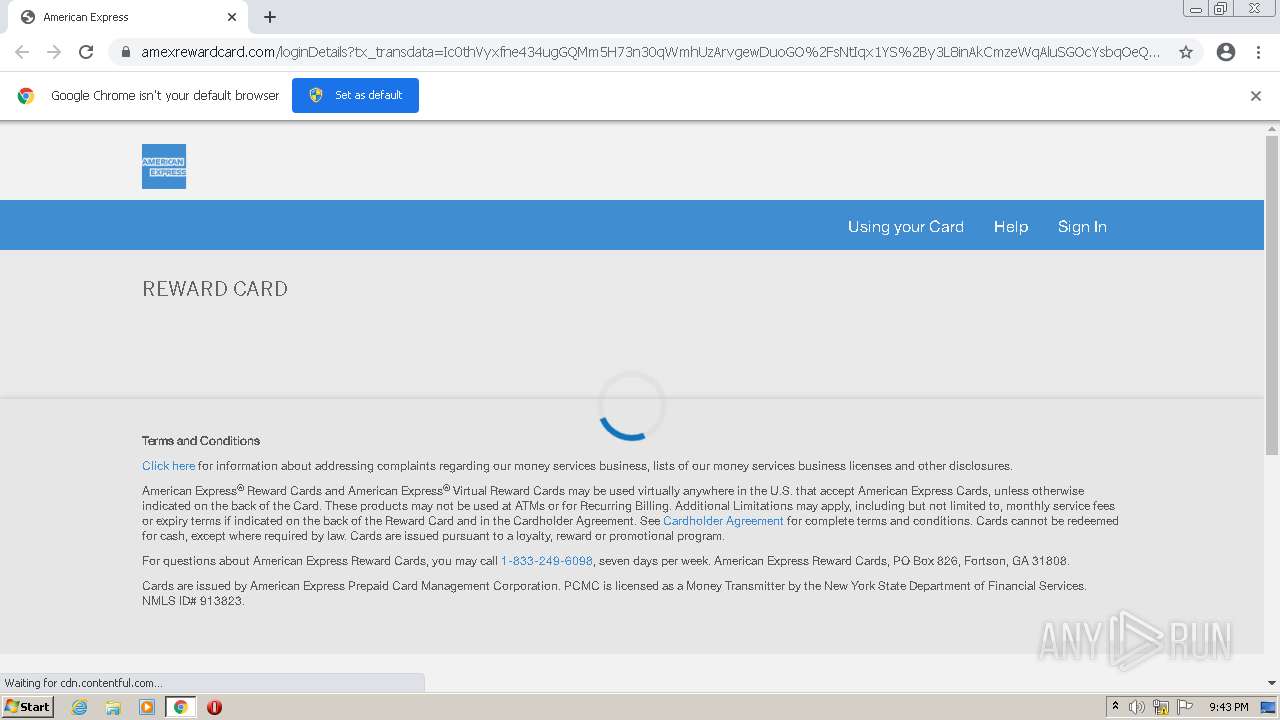The image size is (1280, 720).
Task: Click the NMLS ID# 913823 text
Action: [x=193, y=601]
